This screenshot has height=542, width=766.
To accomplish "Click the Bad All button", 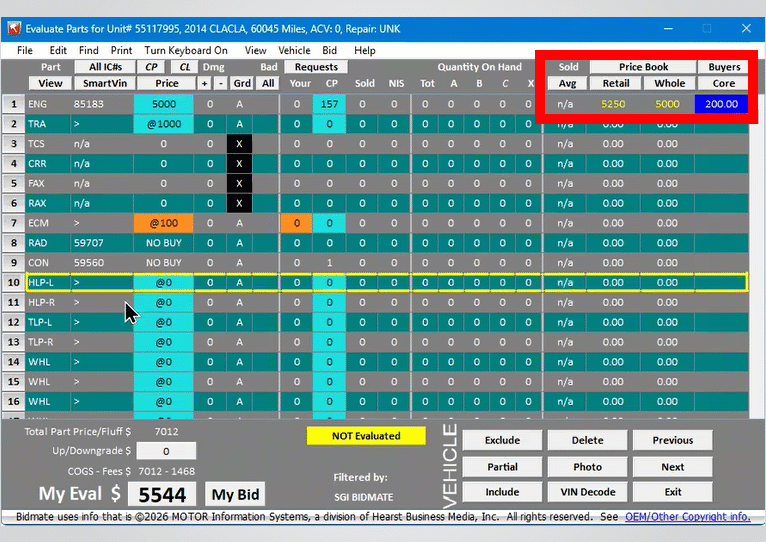I will coord(268,84).
